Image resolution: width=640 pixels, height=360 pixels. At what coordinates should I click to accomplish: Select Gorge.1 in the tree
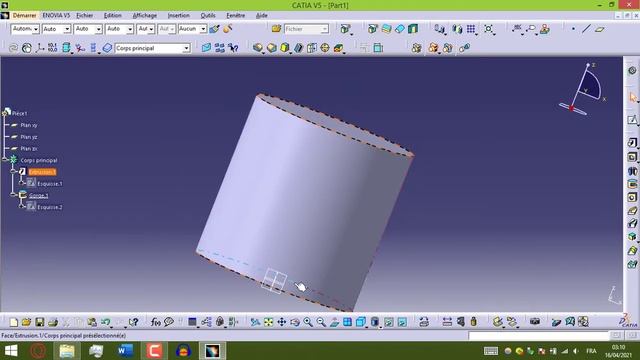click(38, 196)
